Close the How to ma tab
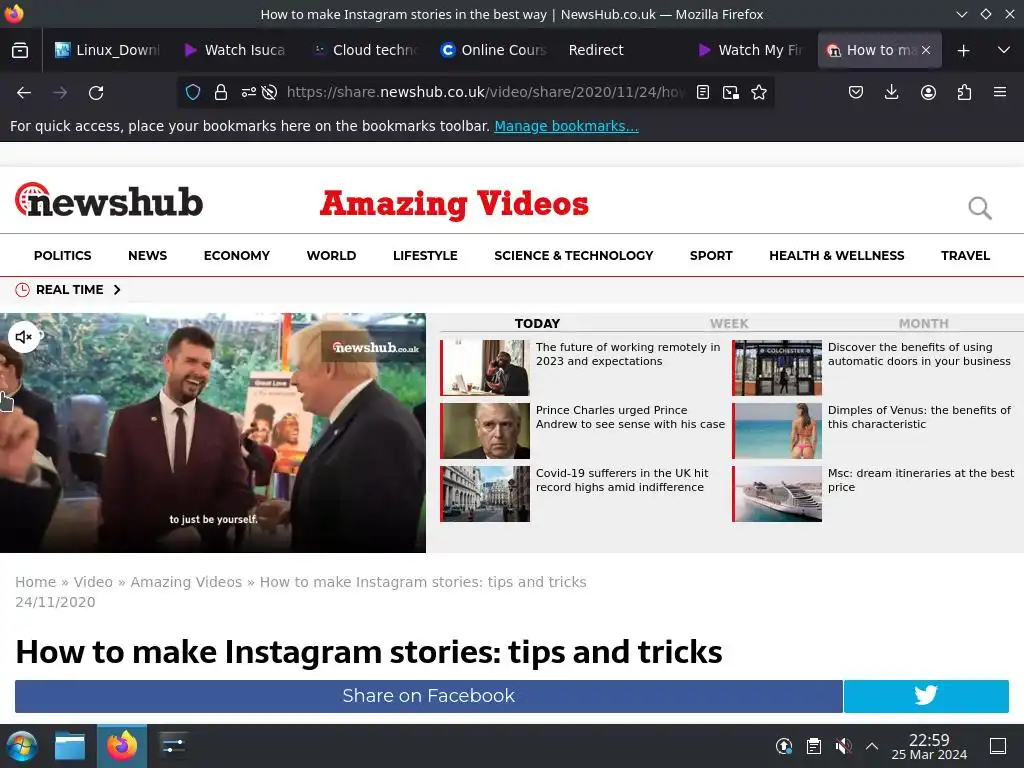Screen dimensions: 1024x768 tap(925, 50)
